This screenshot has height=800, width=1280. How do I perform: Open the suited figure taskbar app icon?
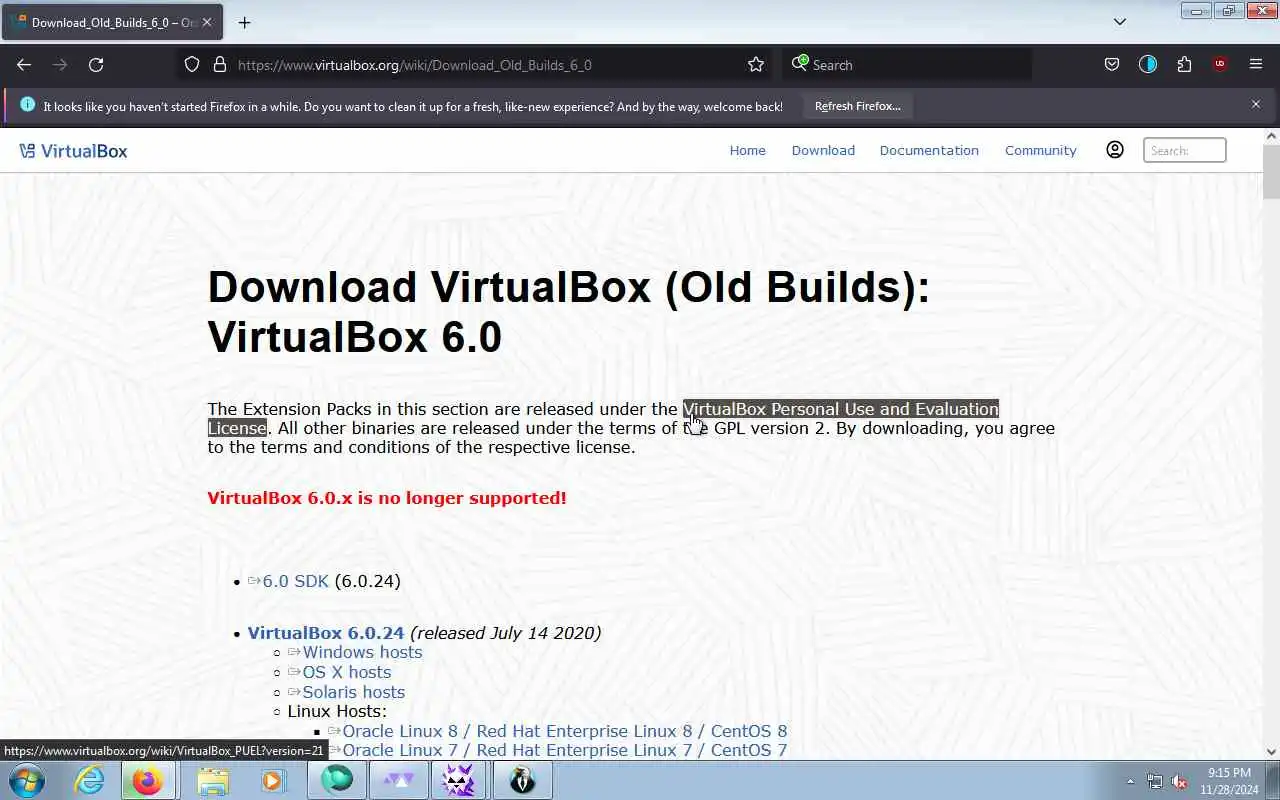click(x=522, y=780)
